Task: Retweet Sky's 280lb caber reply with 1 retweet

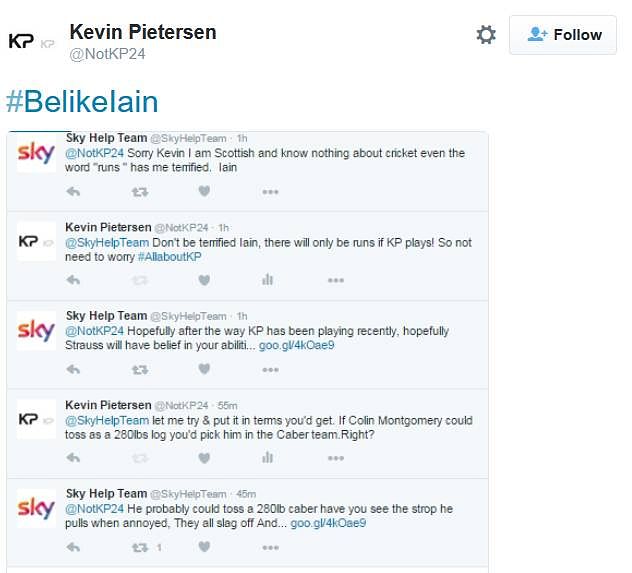Action: [140, 548]
